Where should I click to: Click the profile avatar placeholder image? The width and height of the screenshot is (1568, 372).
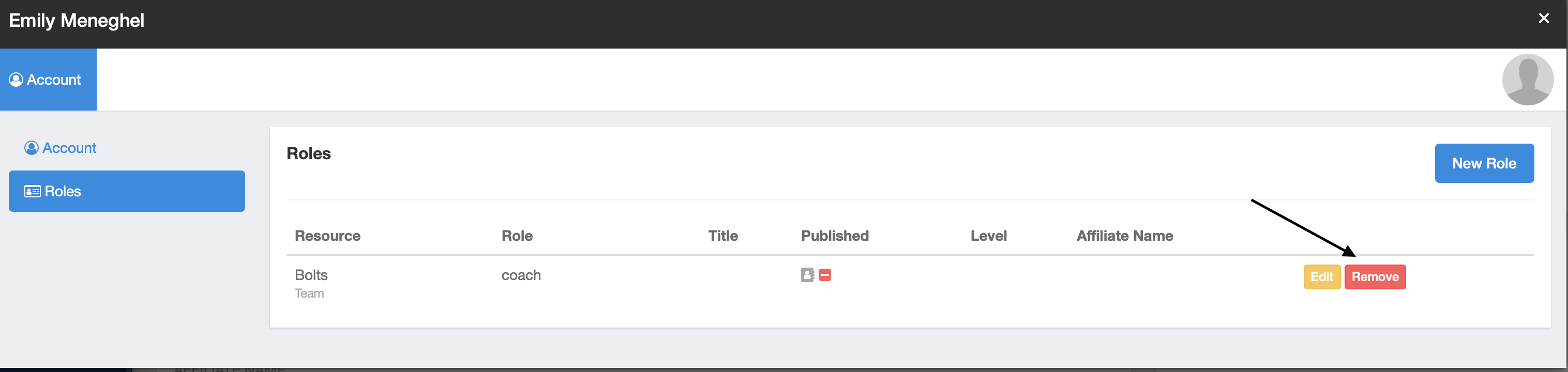tap(1527, 80)
